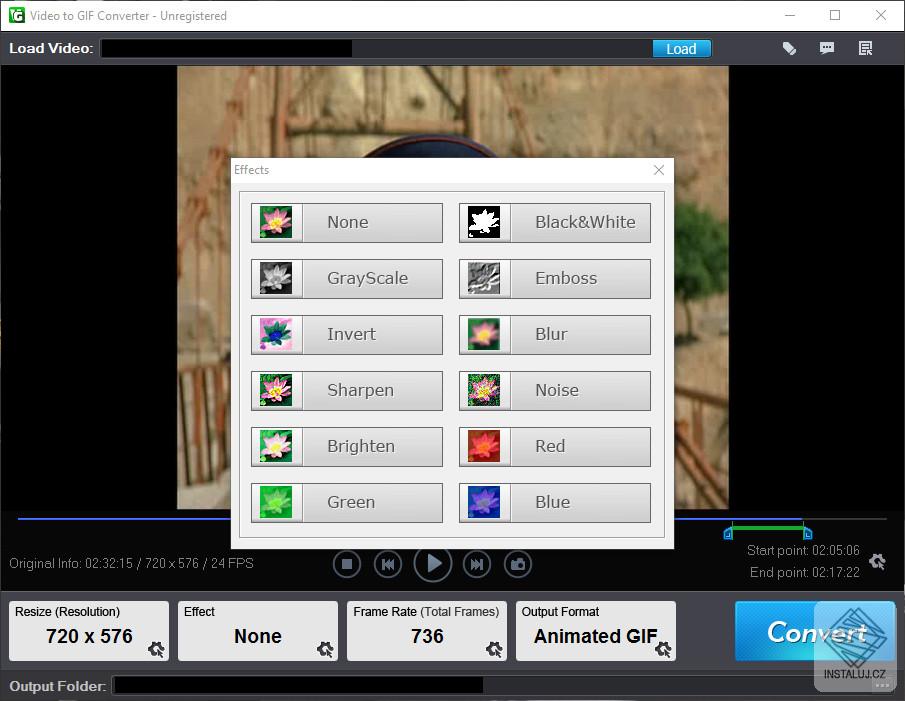The image size is (905, 701).
Task: Open Resize (Resolution) settings gear
Action: pyautogui.click(x=156, y=649)
